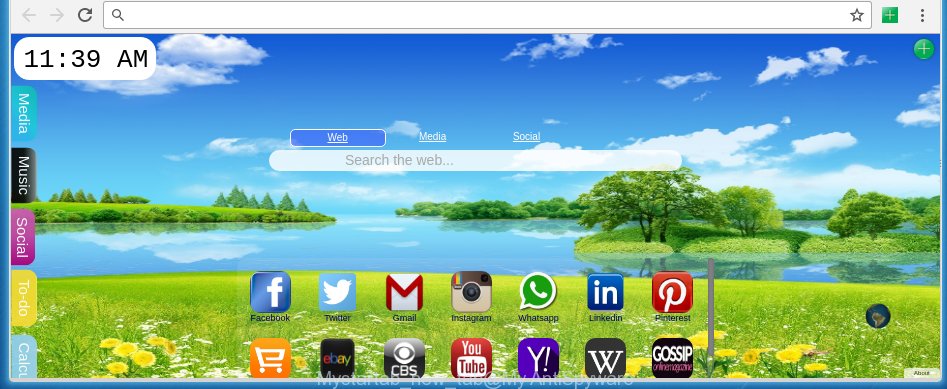Bookmark this page with the star icon
The height and width of the screenshot is (389, 947).
(856, 15)
